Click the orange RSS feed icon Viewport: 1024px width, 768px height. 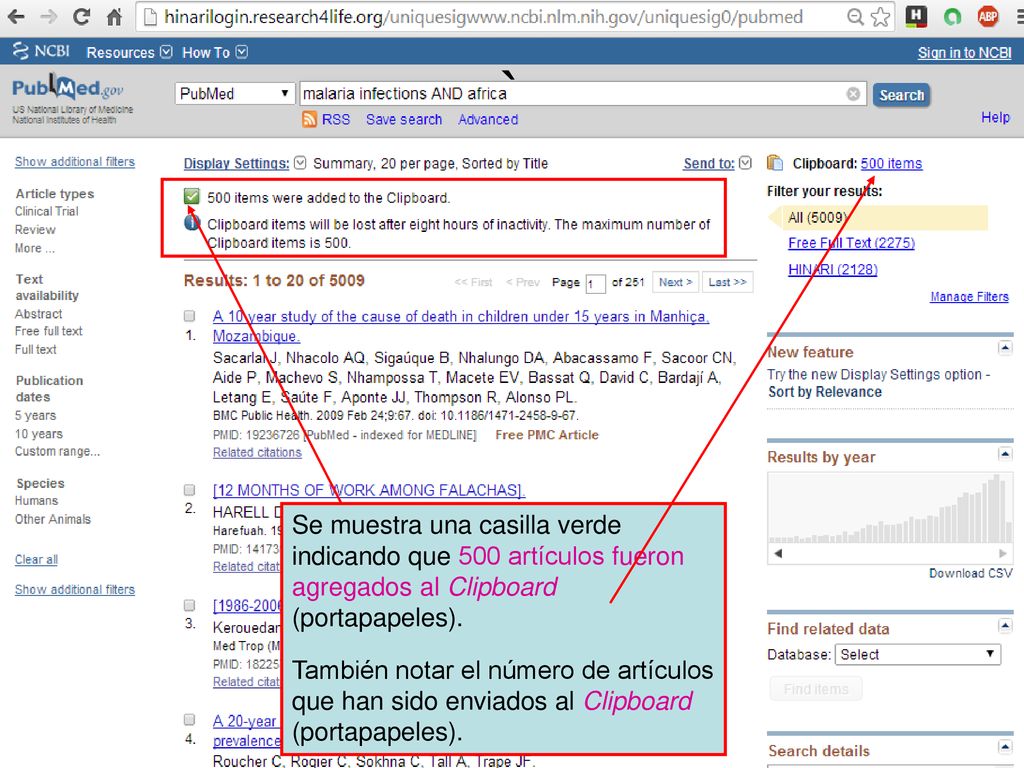[x=310, y=120]
